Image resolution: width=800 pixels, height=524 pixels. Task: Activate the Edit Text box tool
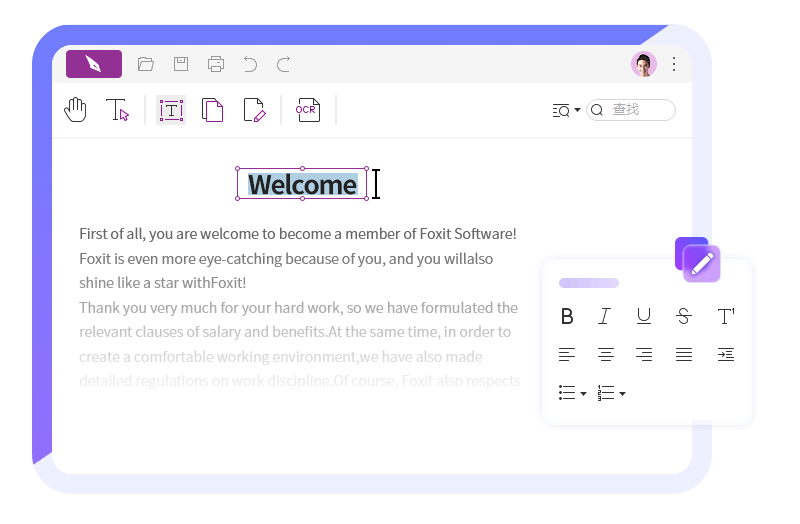pyautogui.click(x=171, y=110)
